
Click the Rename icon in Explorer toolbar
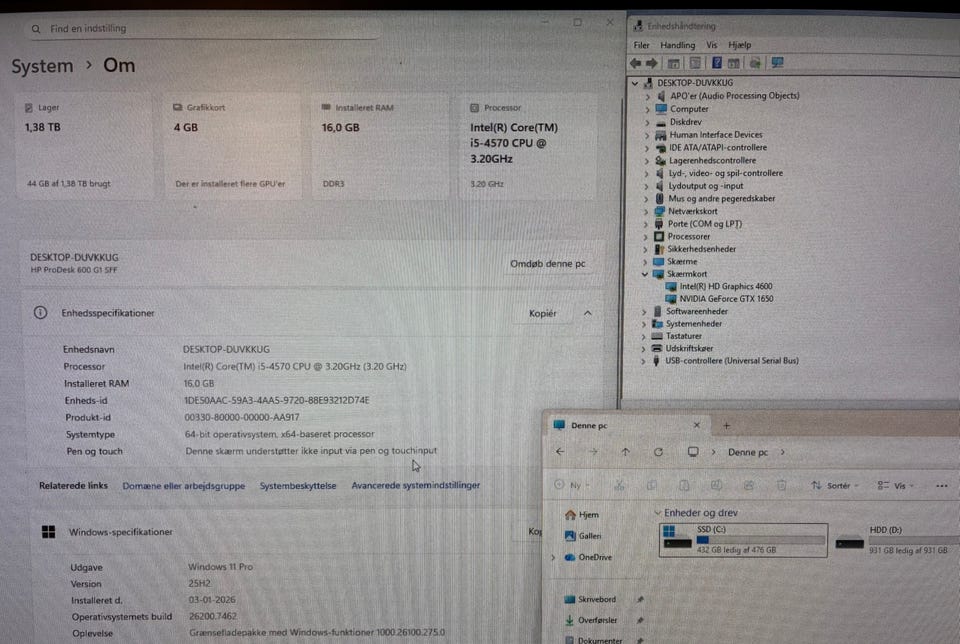716,485
